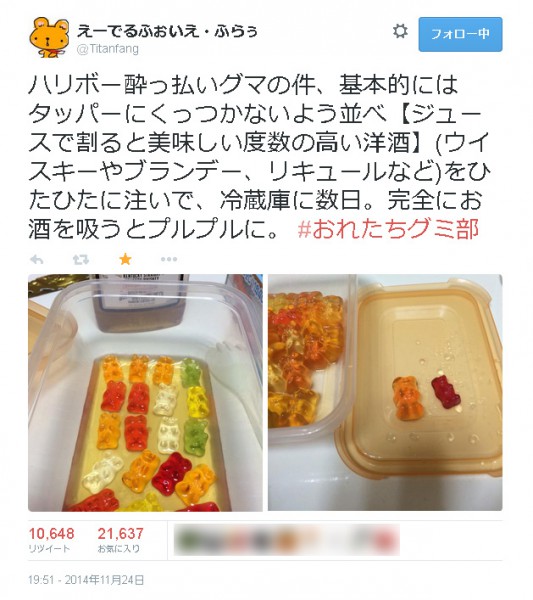View the 21,637 favorites count
The width and height of the screenshot is (533, 600).
tap(121, 533)
